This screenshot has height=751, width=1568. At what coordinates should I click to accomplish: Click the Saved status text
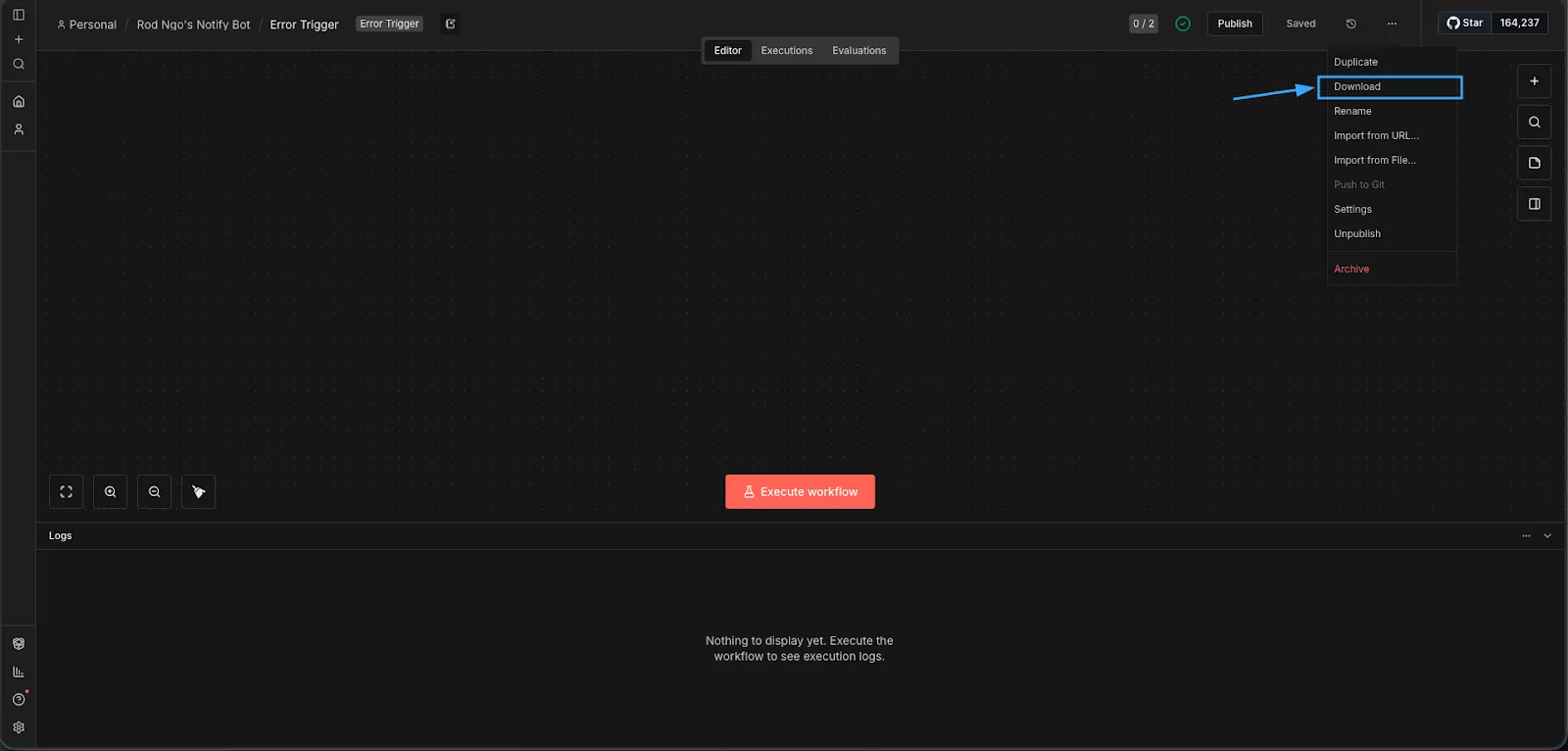1300,24
